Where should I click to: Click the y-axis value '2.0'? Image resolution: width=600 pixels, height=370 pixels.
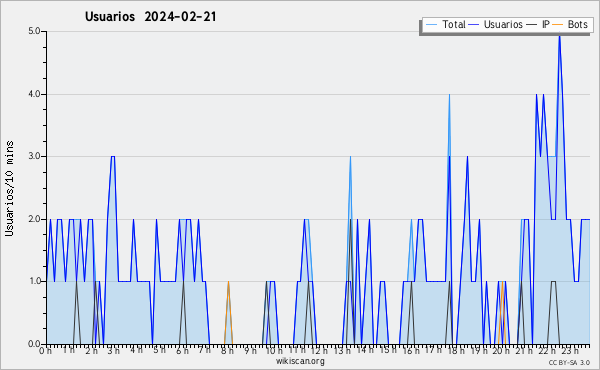coord(34,219)
